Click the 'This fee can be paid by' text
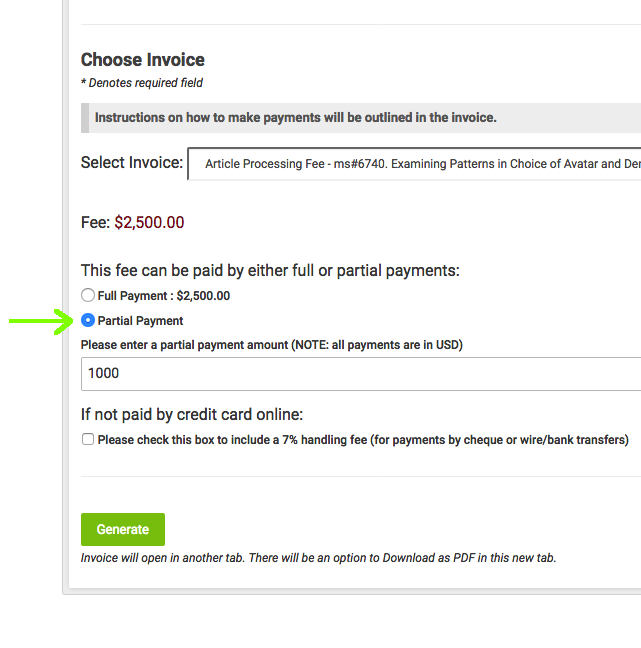The height and width of the screenshot is (648, 641). pos(270,271)
